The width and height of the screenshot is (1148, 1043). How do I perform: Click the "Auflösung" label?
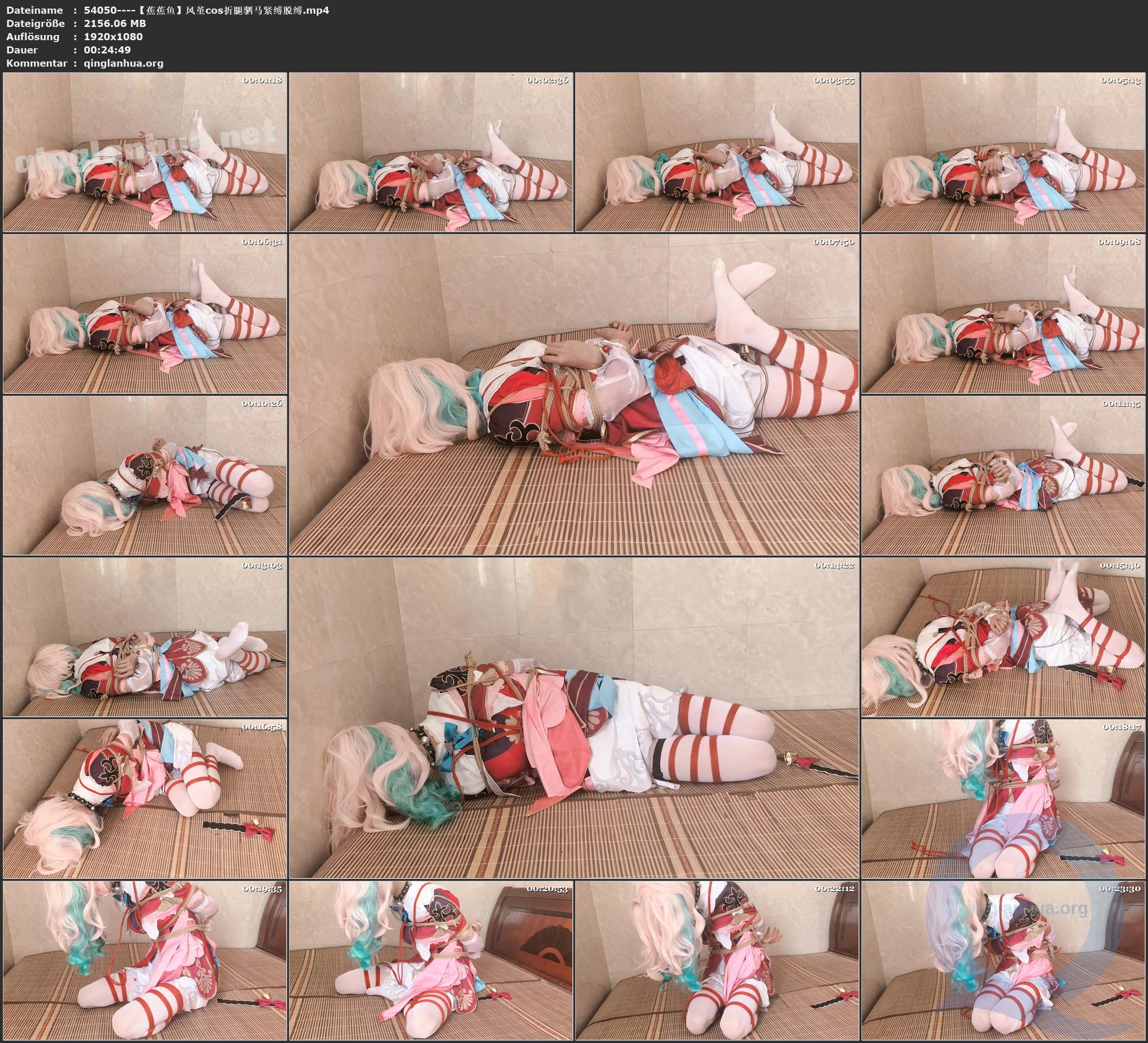point(33,37)
